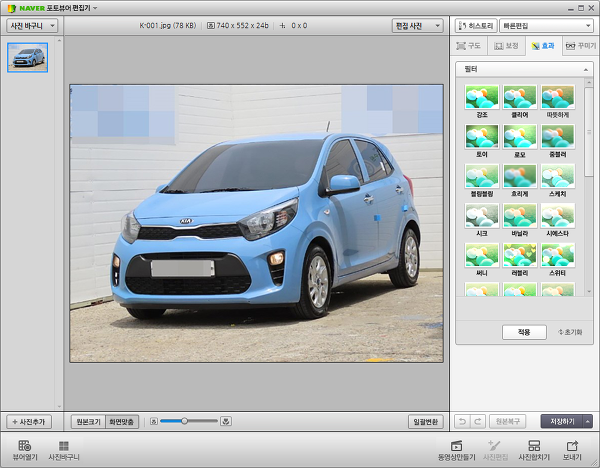Open 동영상만들기 video maker

457,450
